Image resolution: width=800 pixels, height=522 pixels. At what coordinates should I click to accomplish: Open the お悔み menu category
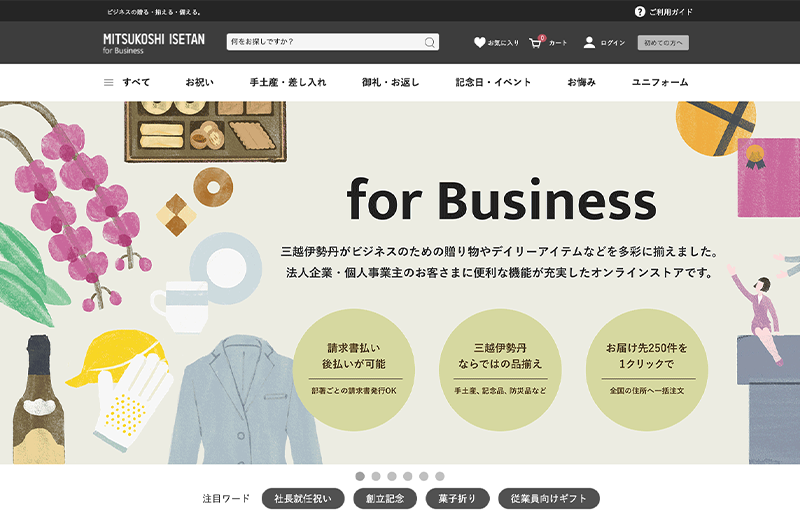[581, 83]
